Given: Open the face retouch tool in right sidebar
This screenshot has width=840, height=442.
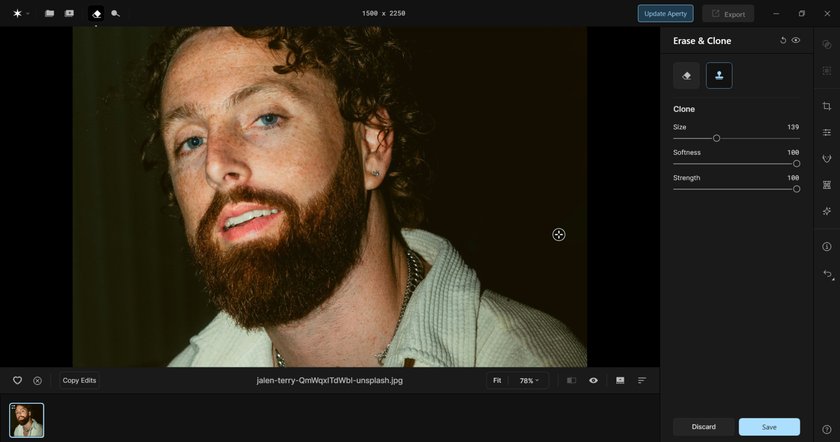Looking at the screenshot, I should click(827, 159).
